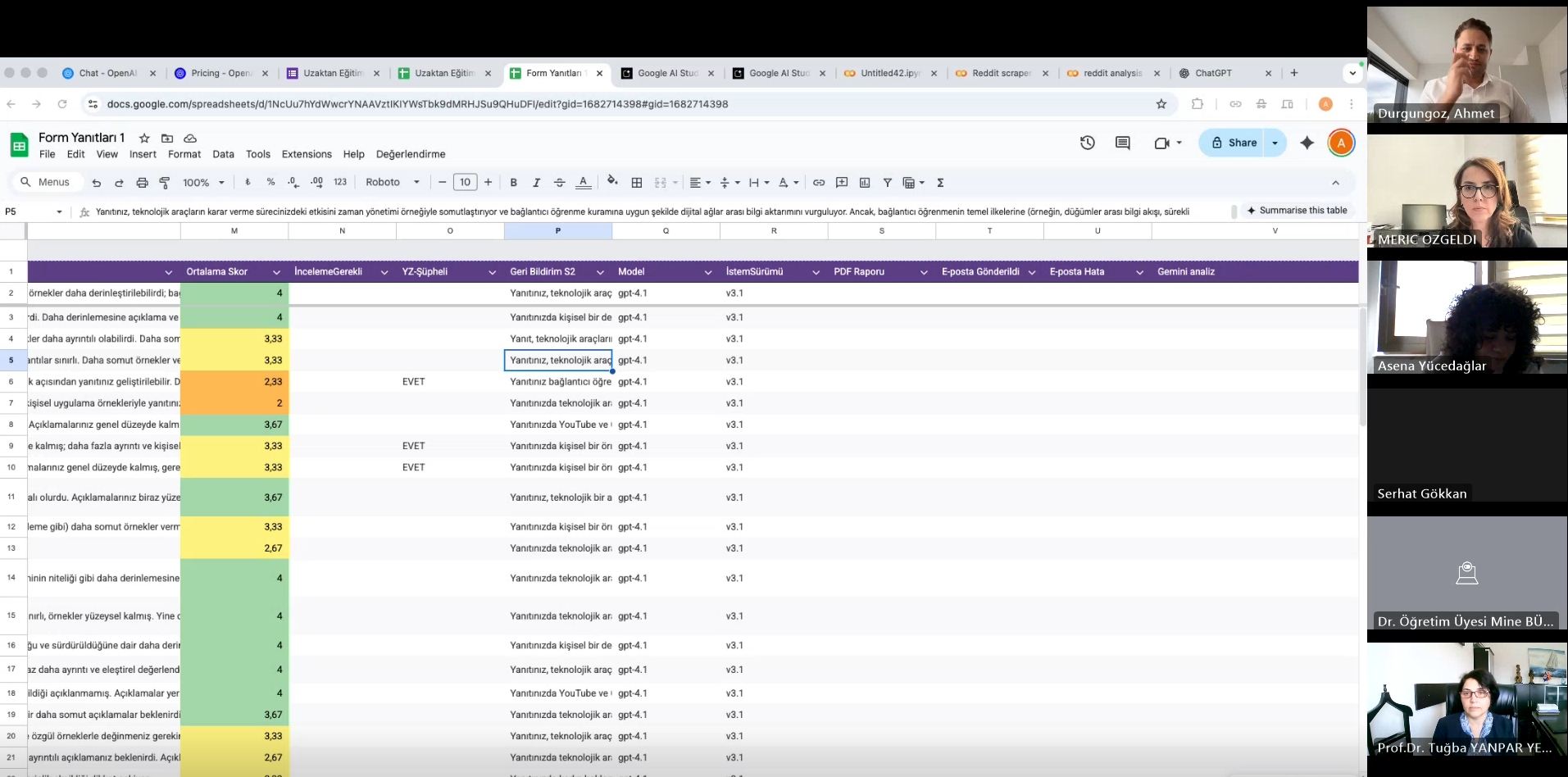Click the Print icon
1568x777 pixels.
click(142, 183)
